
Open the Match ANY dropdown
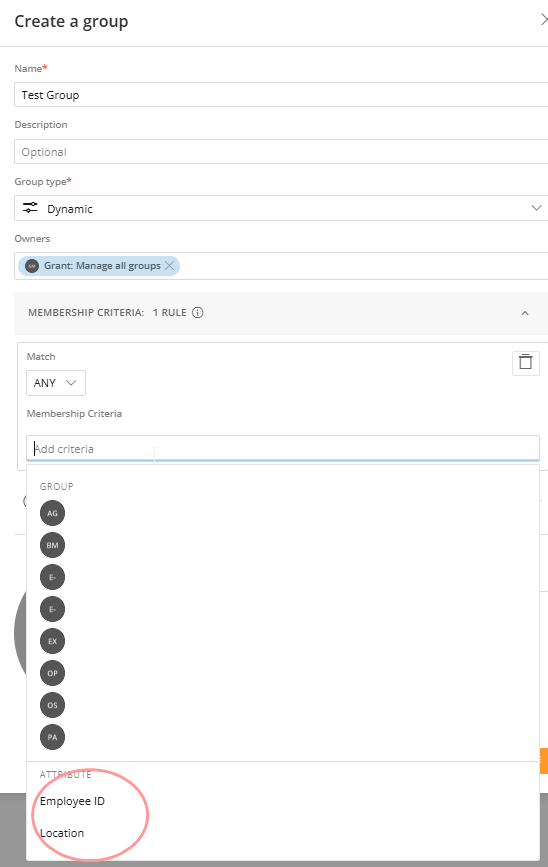point(56,383)
